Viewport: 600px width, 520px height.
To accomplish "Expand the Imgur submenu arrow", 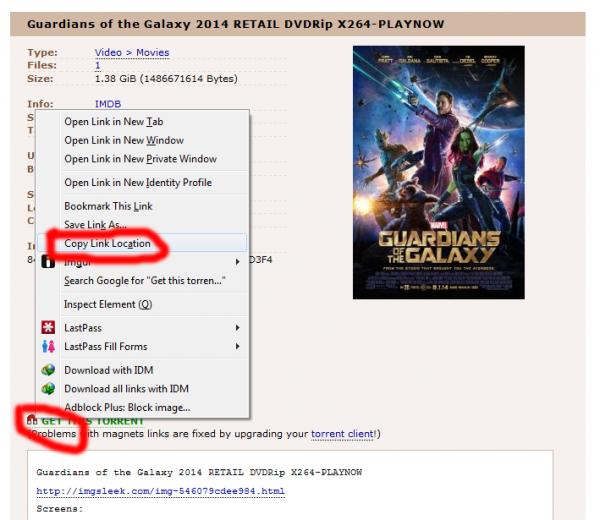I will tap(238, 262).
